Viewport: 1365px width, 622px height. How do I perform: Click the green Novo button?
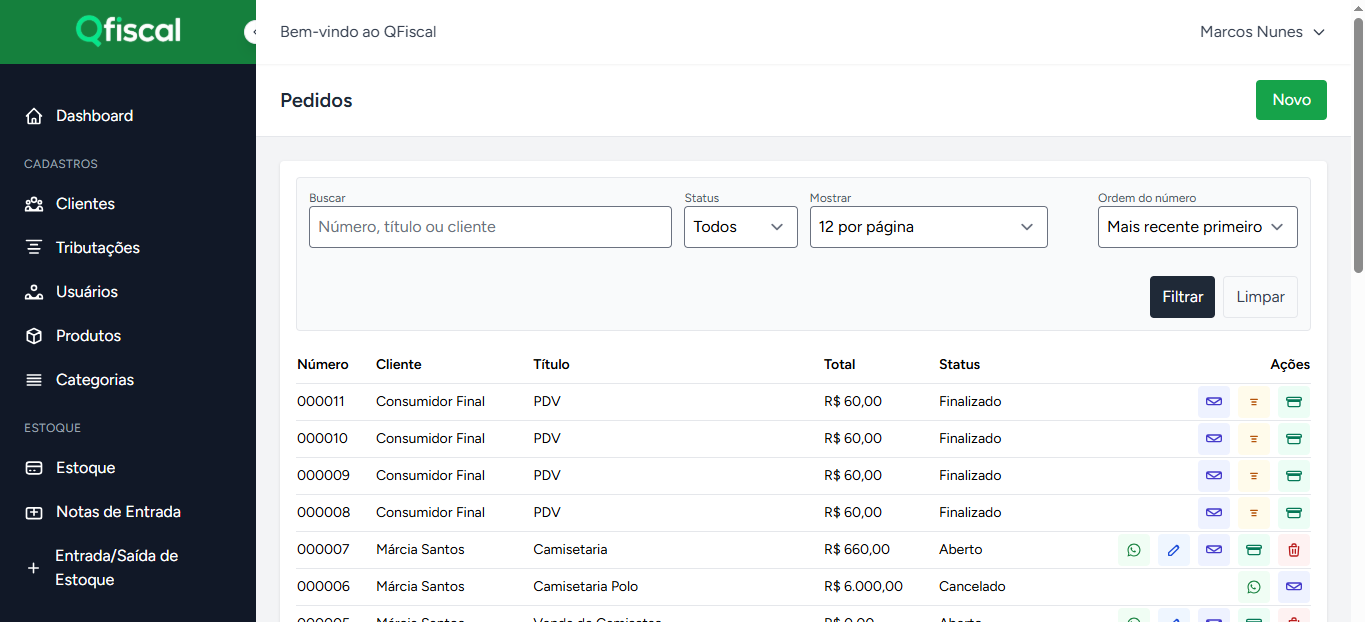1290,99
